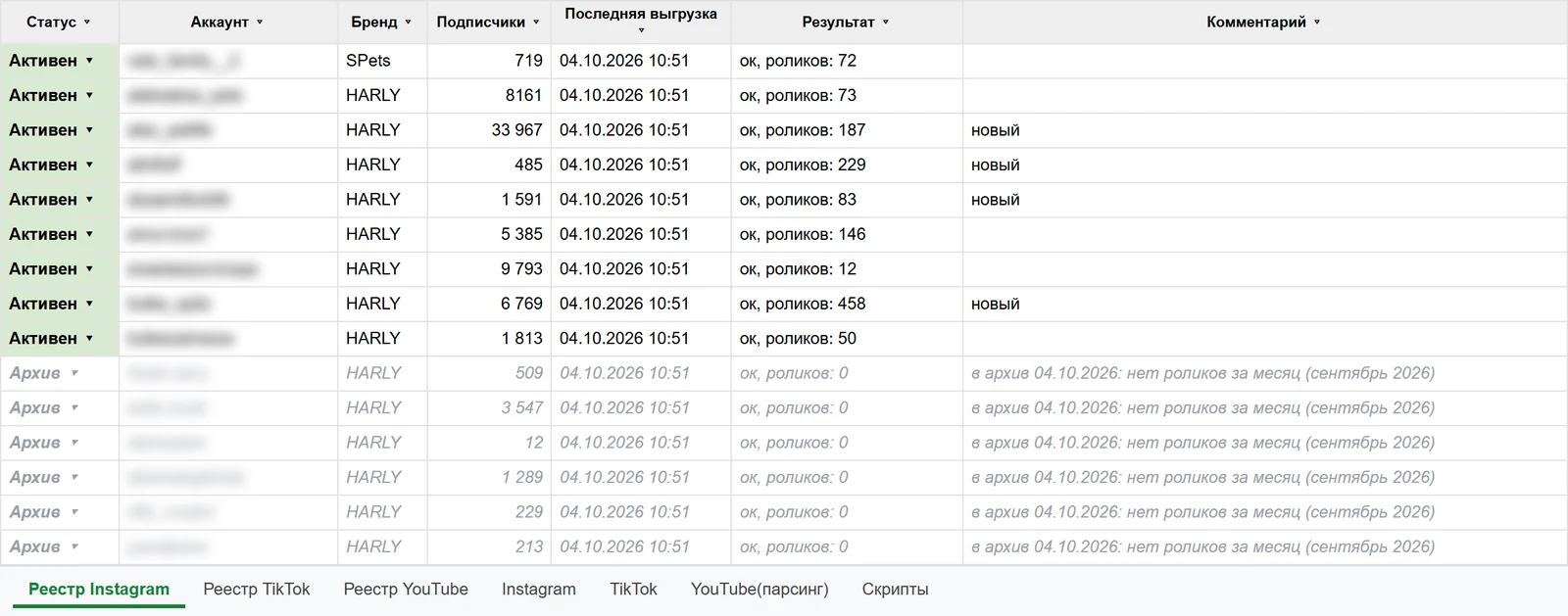Image resolution: width=1568 pixels, height=616 pixels.
Task: Select the Последняя выгрузка column header
Action: pos(641,22)
